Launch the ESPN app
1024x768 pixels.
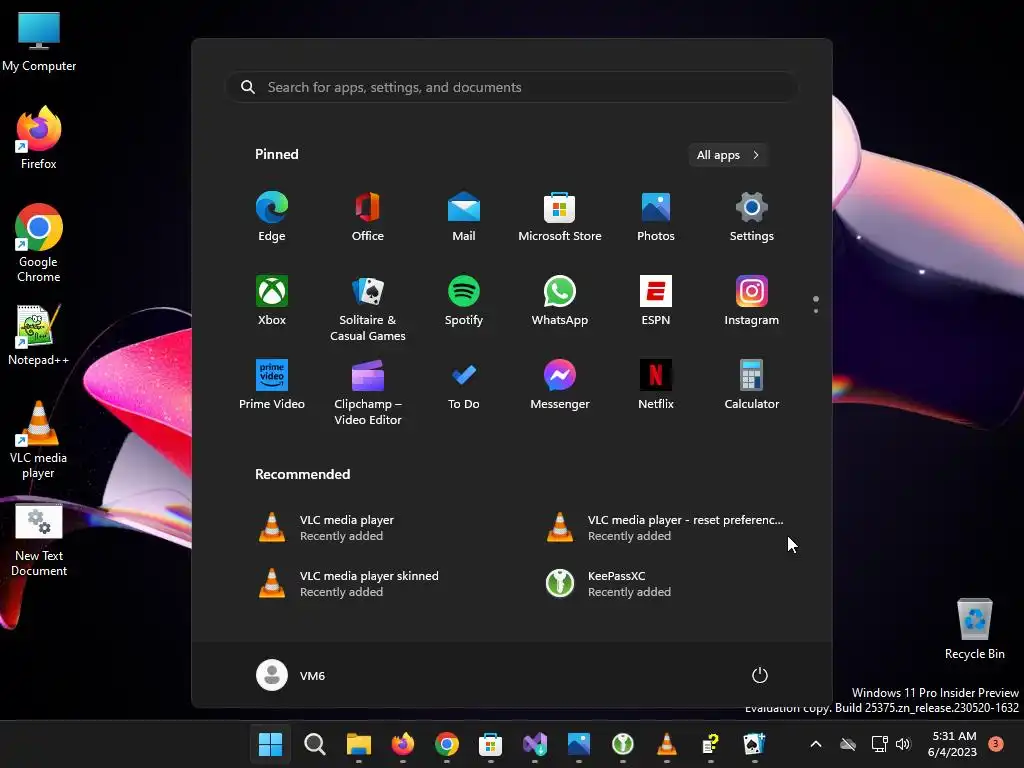coord(656,300)
